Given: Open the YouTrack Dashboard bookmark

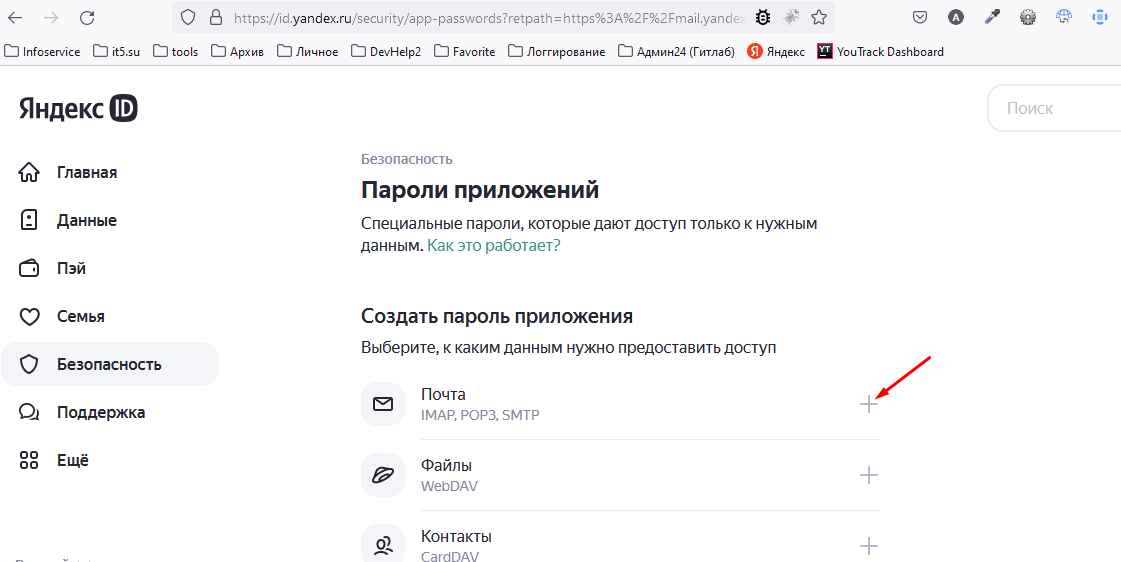Looking at the screenshot, I should pos(880,51).
